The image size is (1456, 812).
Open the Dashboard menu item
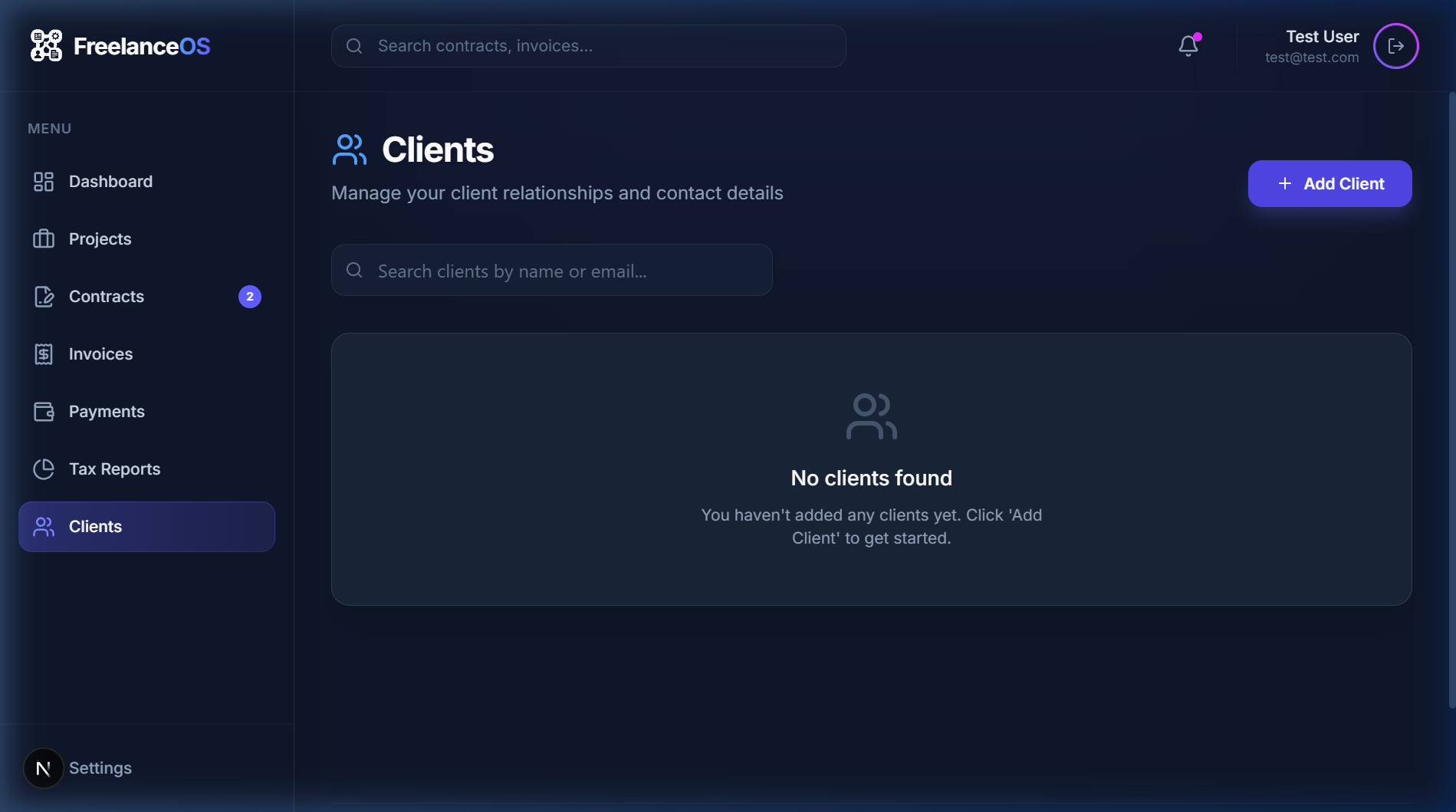click(110, 182)
